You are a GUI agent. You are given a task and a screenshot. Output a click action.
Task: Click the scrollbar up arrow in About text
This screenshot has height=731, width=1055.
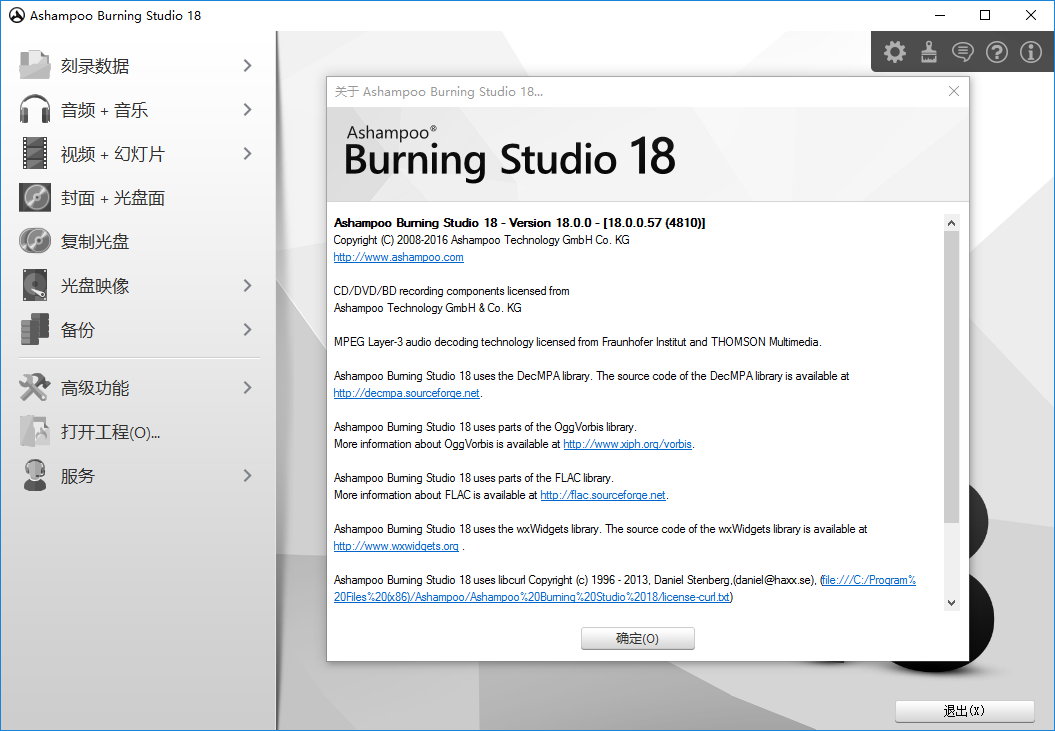pos(951,223)
